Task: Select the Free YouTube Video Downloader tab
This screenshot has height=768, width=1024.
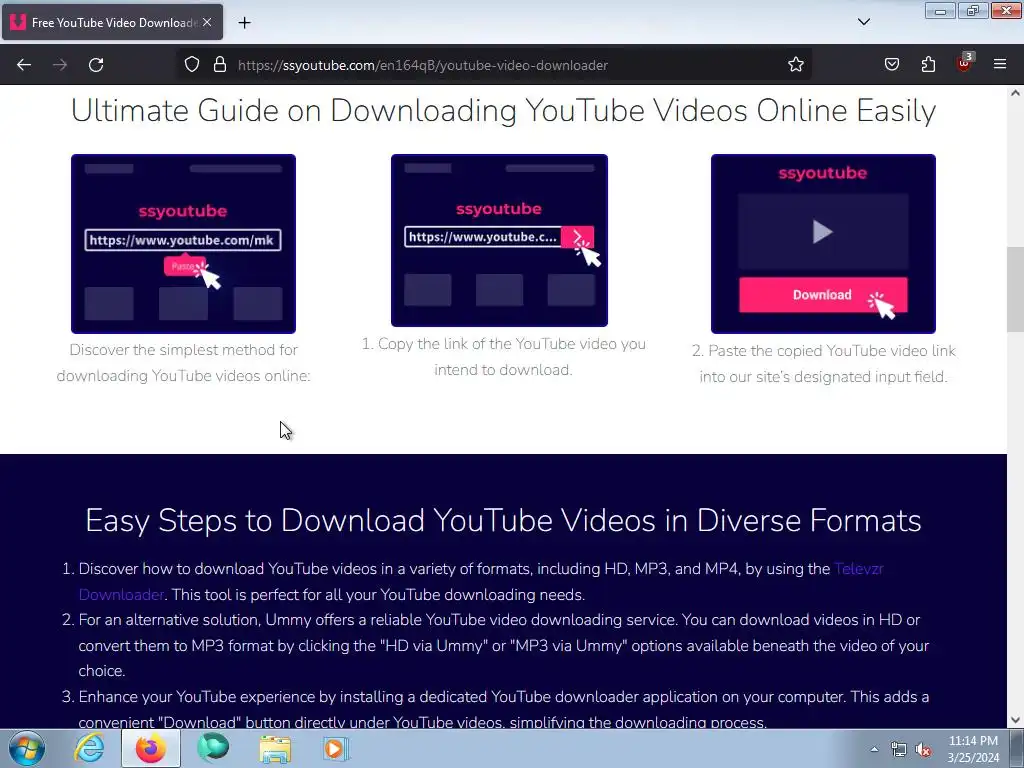Action: point(112,22)
